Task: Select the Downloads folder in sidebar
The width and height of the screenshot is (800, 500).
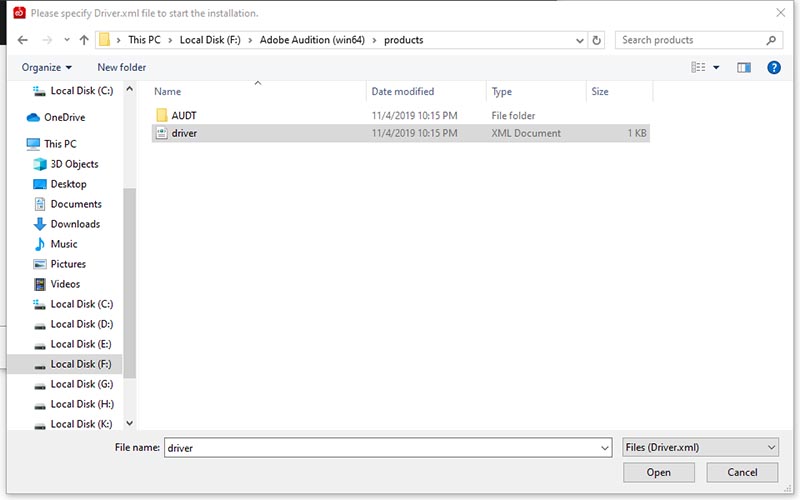Action: point(75,224)
